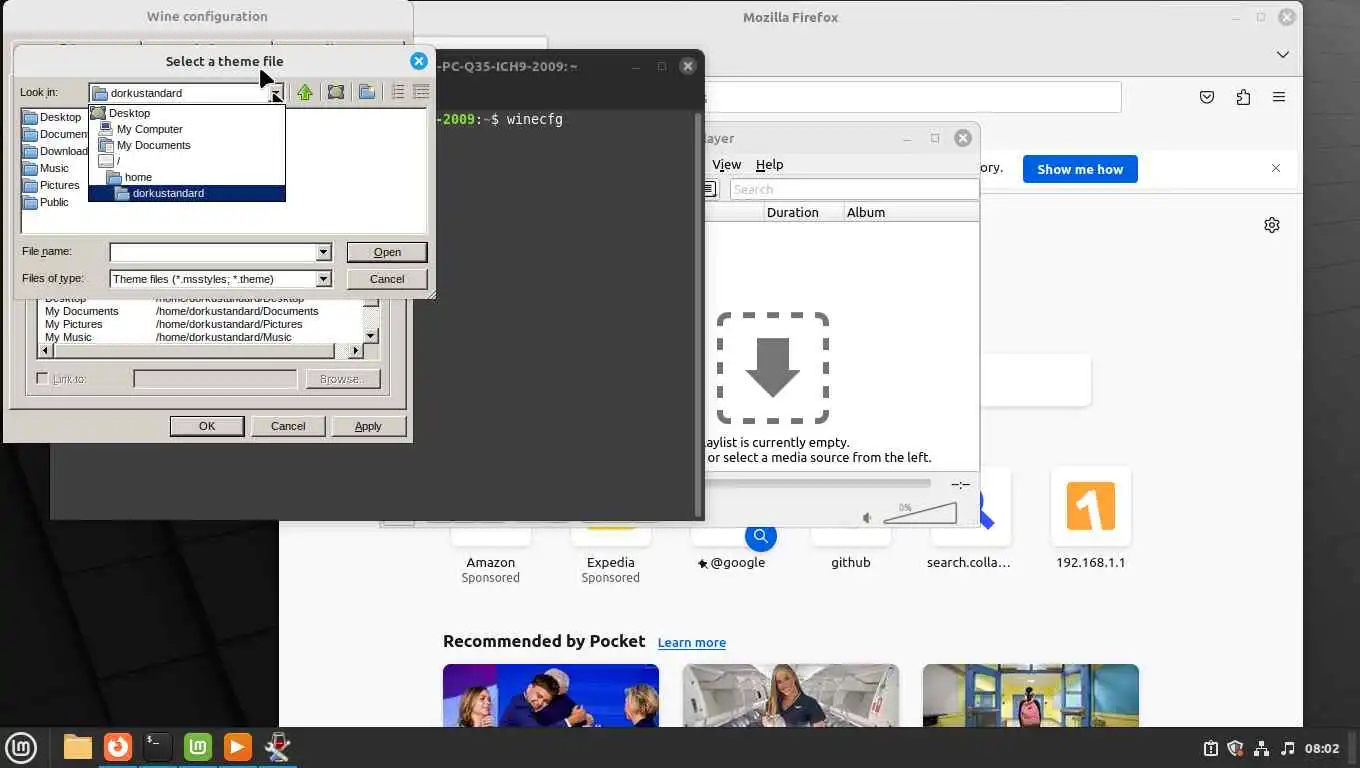1360x768 pixels.
Task: Adjust the media player volume slider
Action: click(x=920, y=513)
